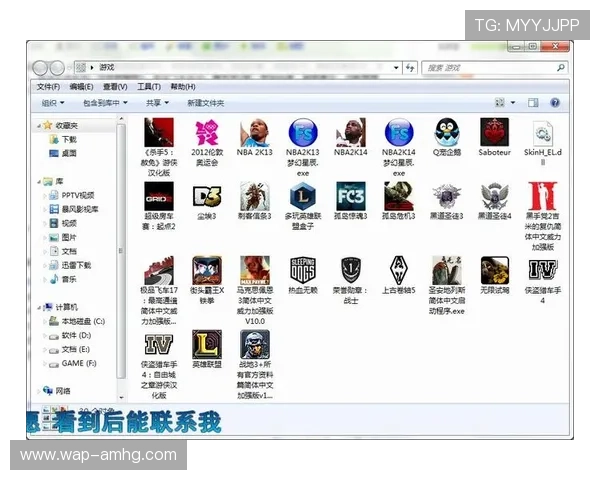This screenshot has height=480, width=600.
Task: Open the 帮助(H) menu
Action: pyautogui.click(x=183, y=87)
